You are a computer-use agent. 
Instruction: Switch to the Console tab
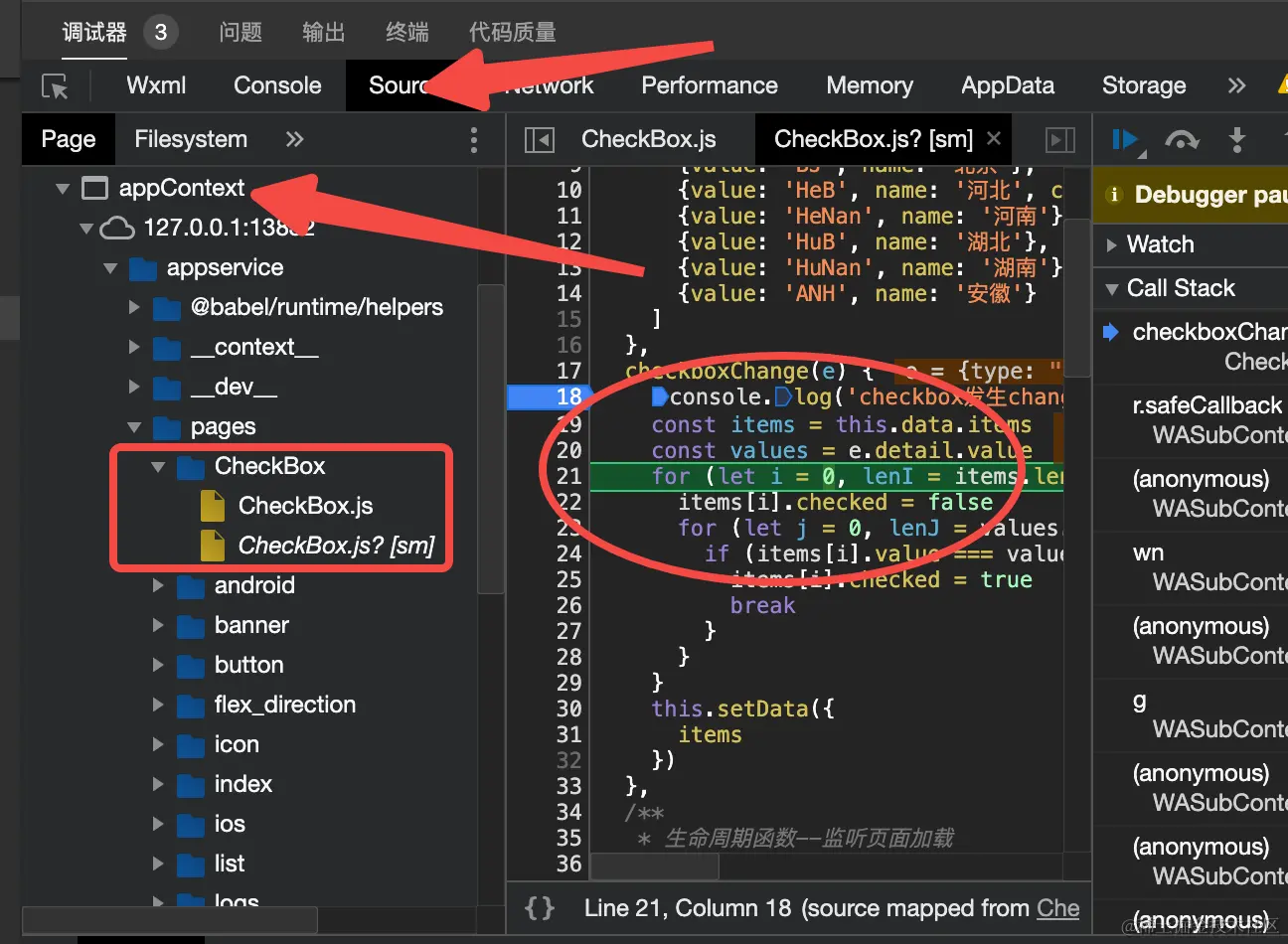click(277, 85)
